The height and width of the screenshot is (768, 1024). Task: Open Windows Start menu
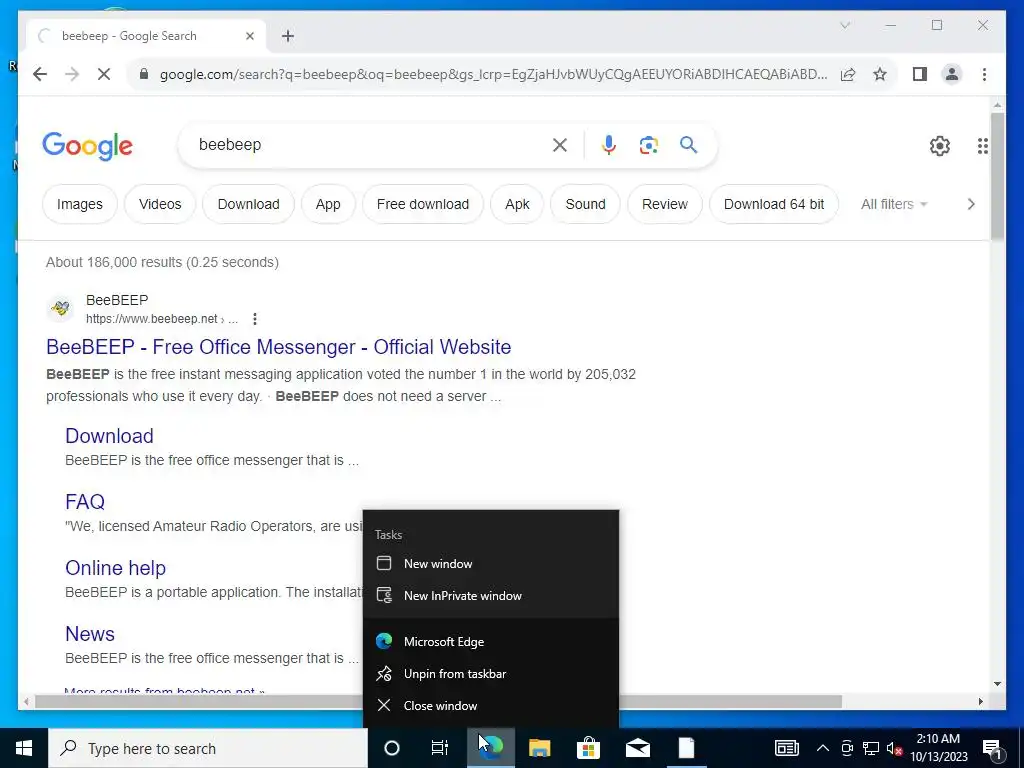coord(24,748)
